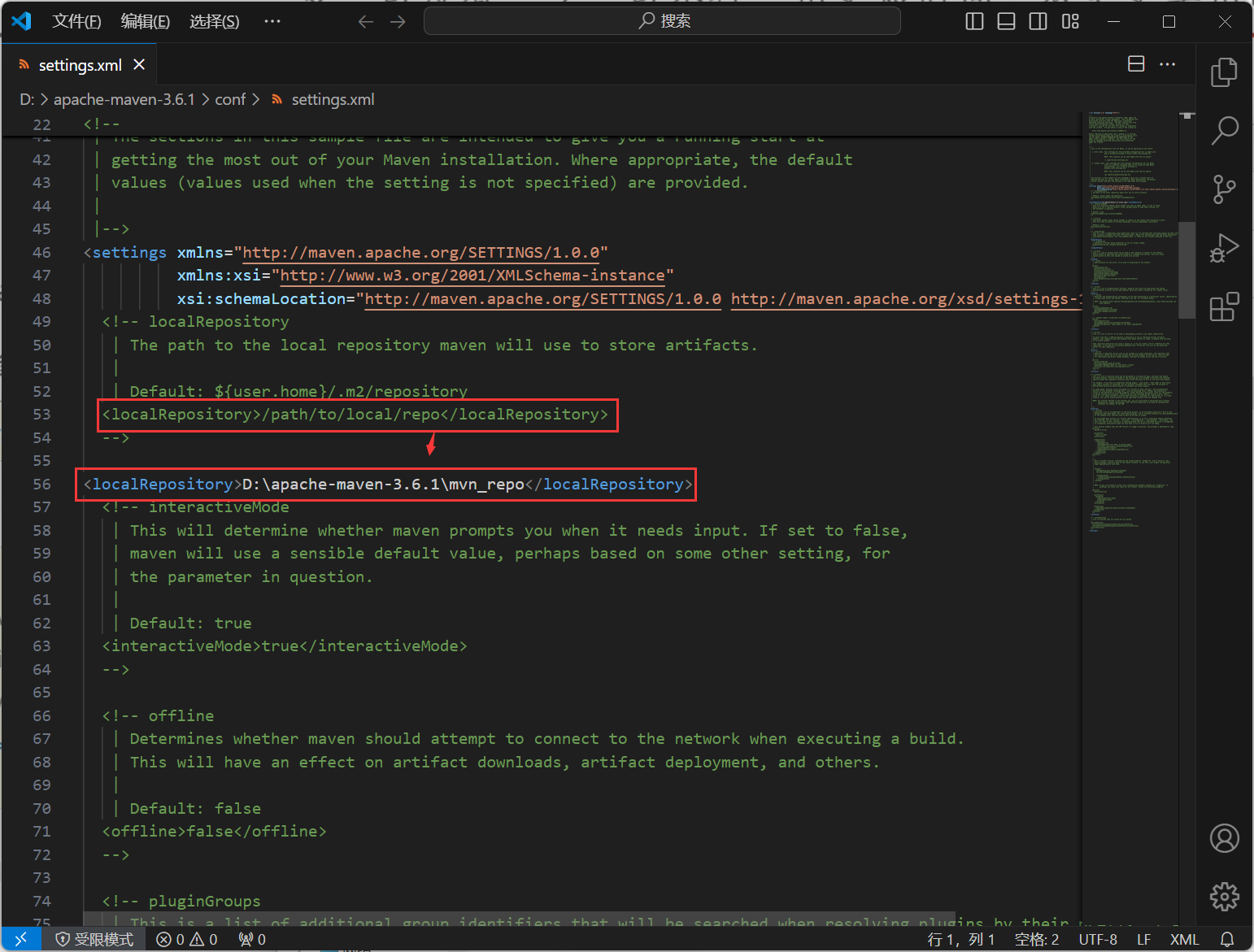Click the vertical editor scrollbar
This screenshot has width=1254, height=952.
[x=1187, y=270]
